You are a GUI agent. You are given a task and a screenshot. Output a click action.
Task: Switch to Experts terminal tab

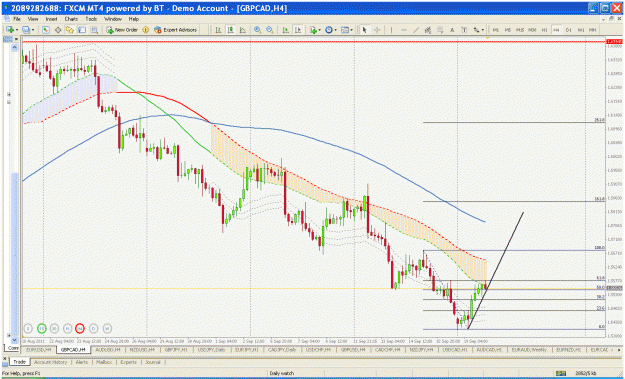pyautogui.click(x=128, y=362)
